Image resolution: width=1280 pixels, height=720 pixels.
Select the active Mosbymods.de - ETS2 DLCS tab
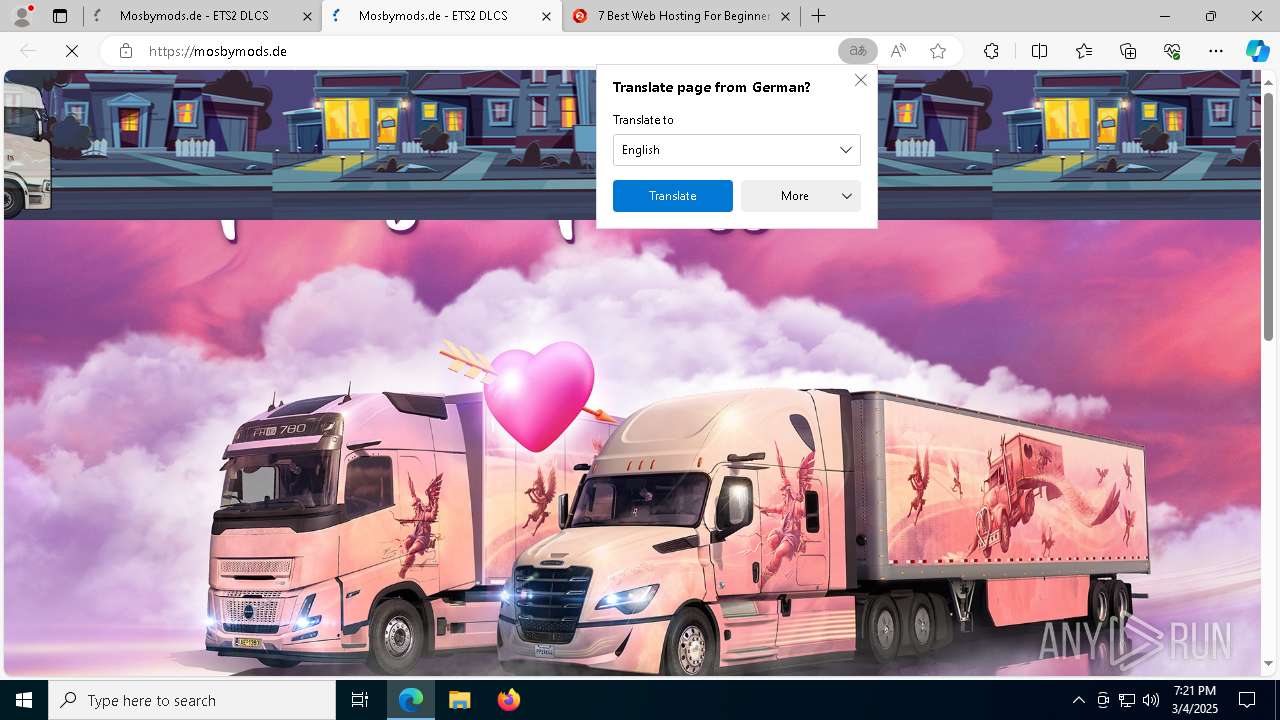440,16
